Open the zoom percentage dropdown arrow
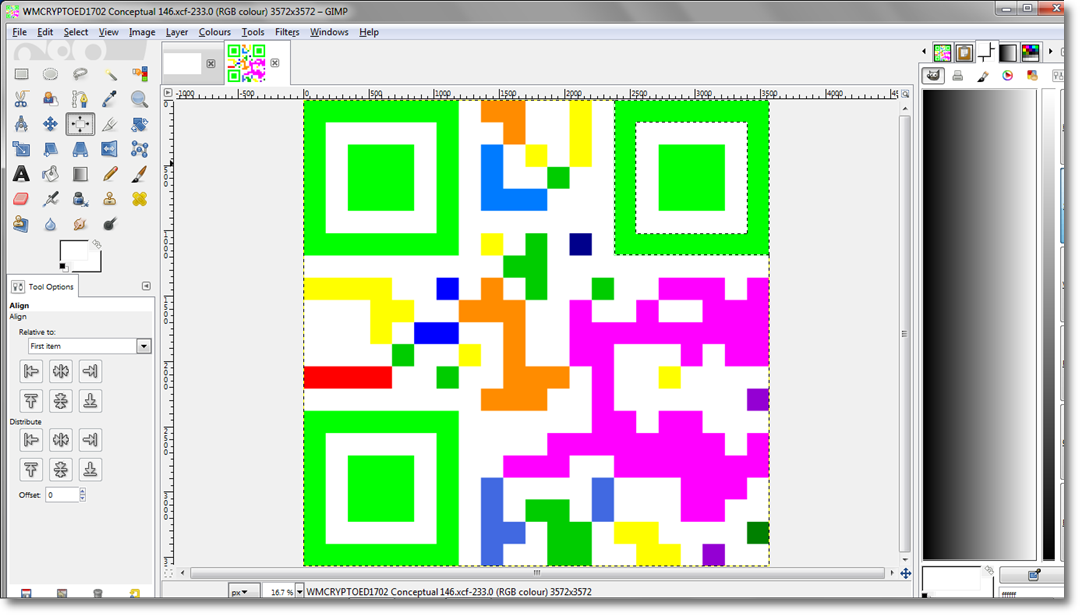This screenshot has height=615, width=1080. click(300, 592)
